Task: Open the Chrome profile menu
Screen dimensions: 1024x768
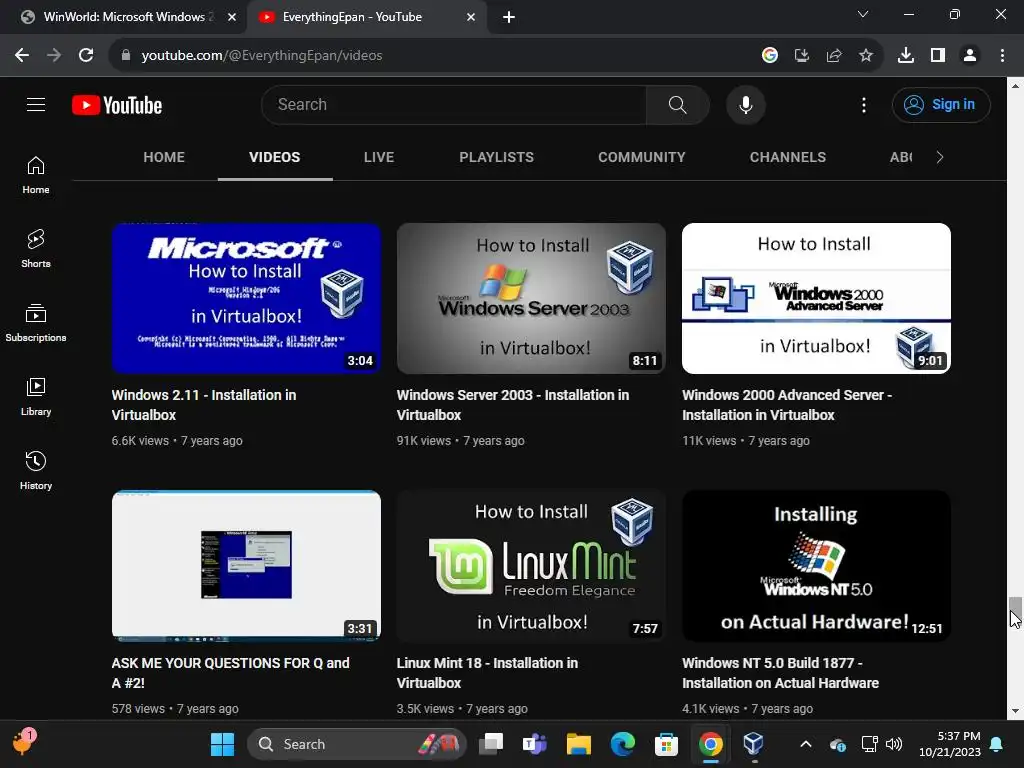Action: [x=970, y=56]
